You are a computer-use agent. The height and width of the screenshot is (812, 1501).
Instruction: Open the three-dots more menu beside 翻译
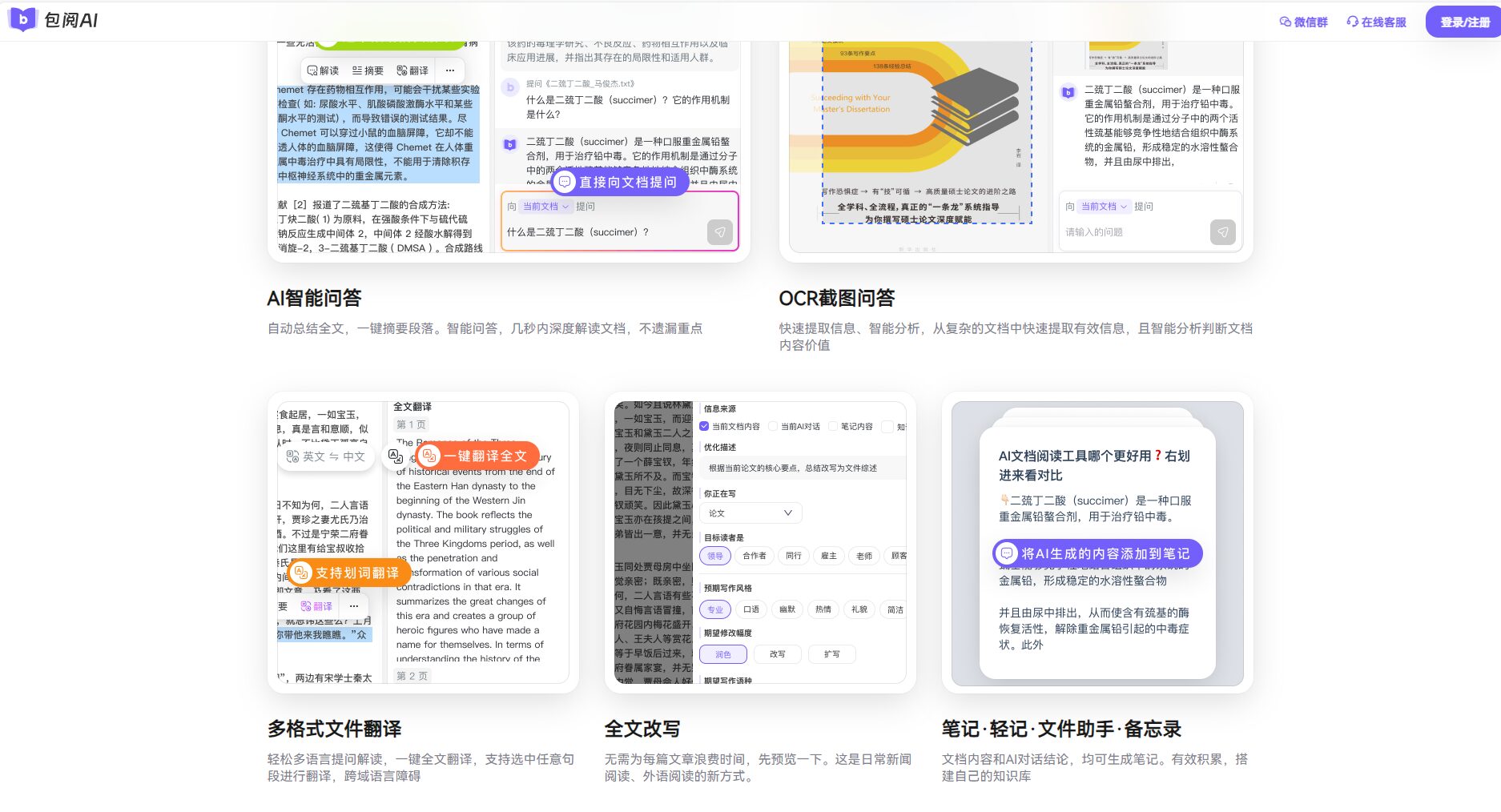pyautogui.click(x=450, y=70)
